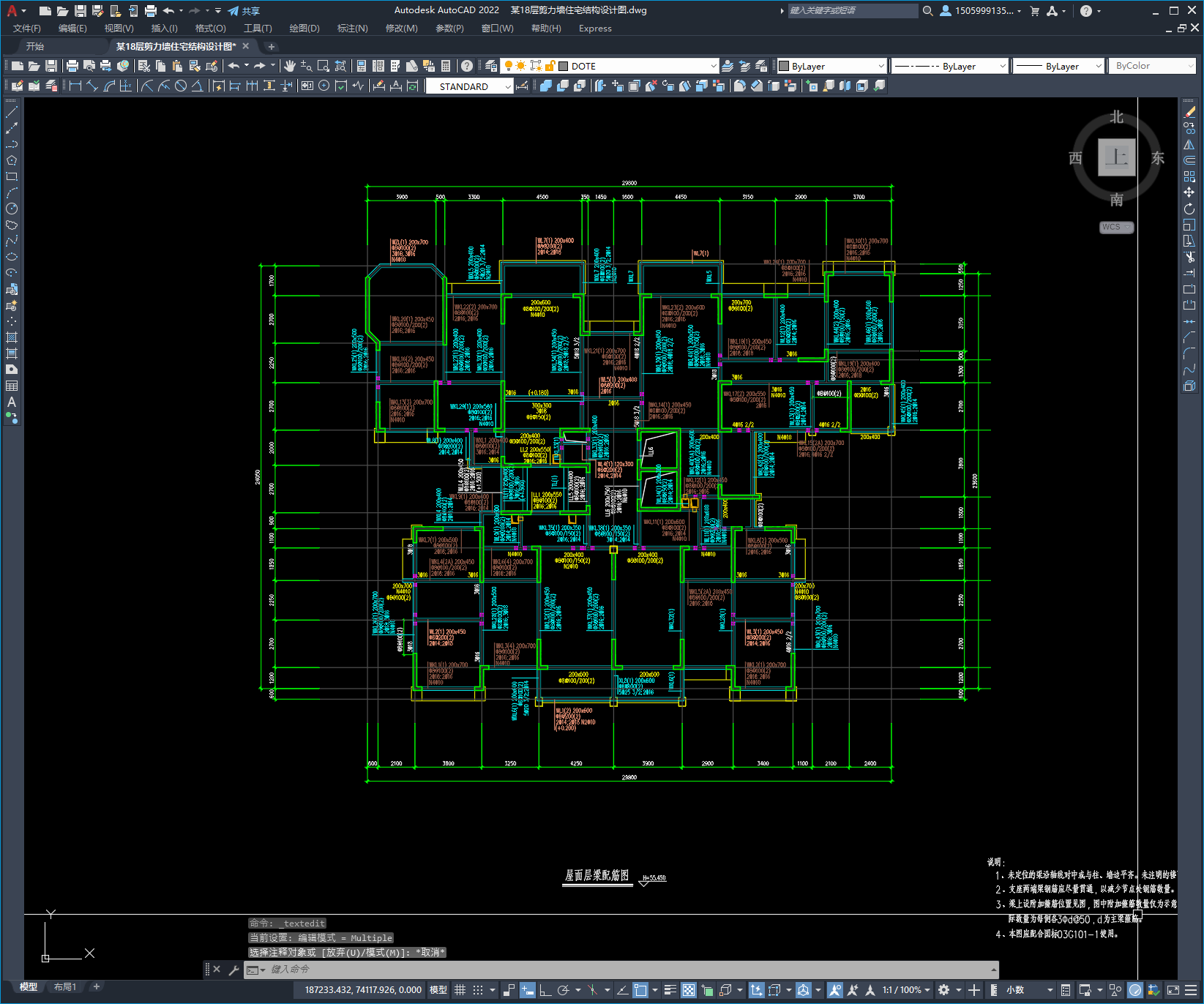The width and height of the screenshot is (1204, 1004).
Task: Click the Diameter dimension tool
Action: 181,86
